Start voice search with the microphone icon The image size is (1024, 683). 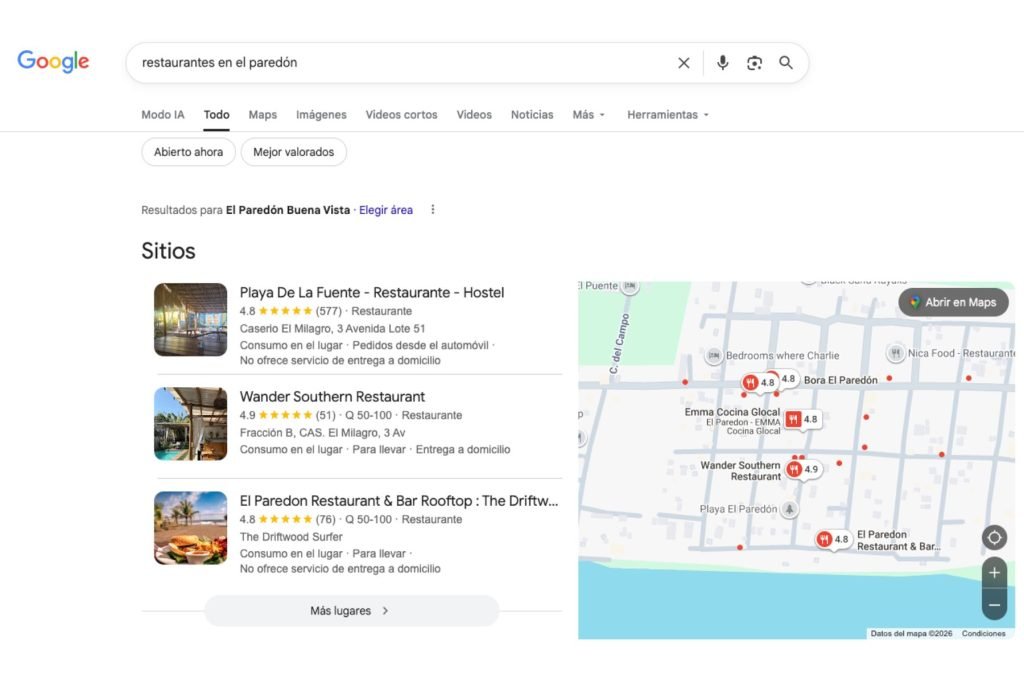pos(722,63)
